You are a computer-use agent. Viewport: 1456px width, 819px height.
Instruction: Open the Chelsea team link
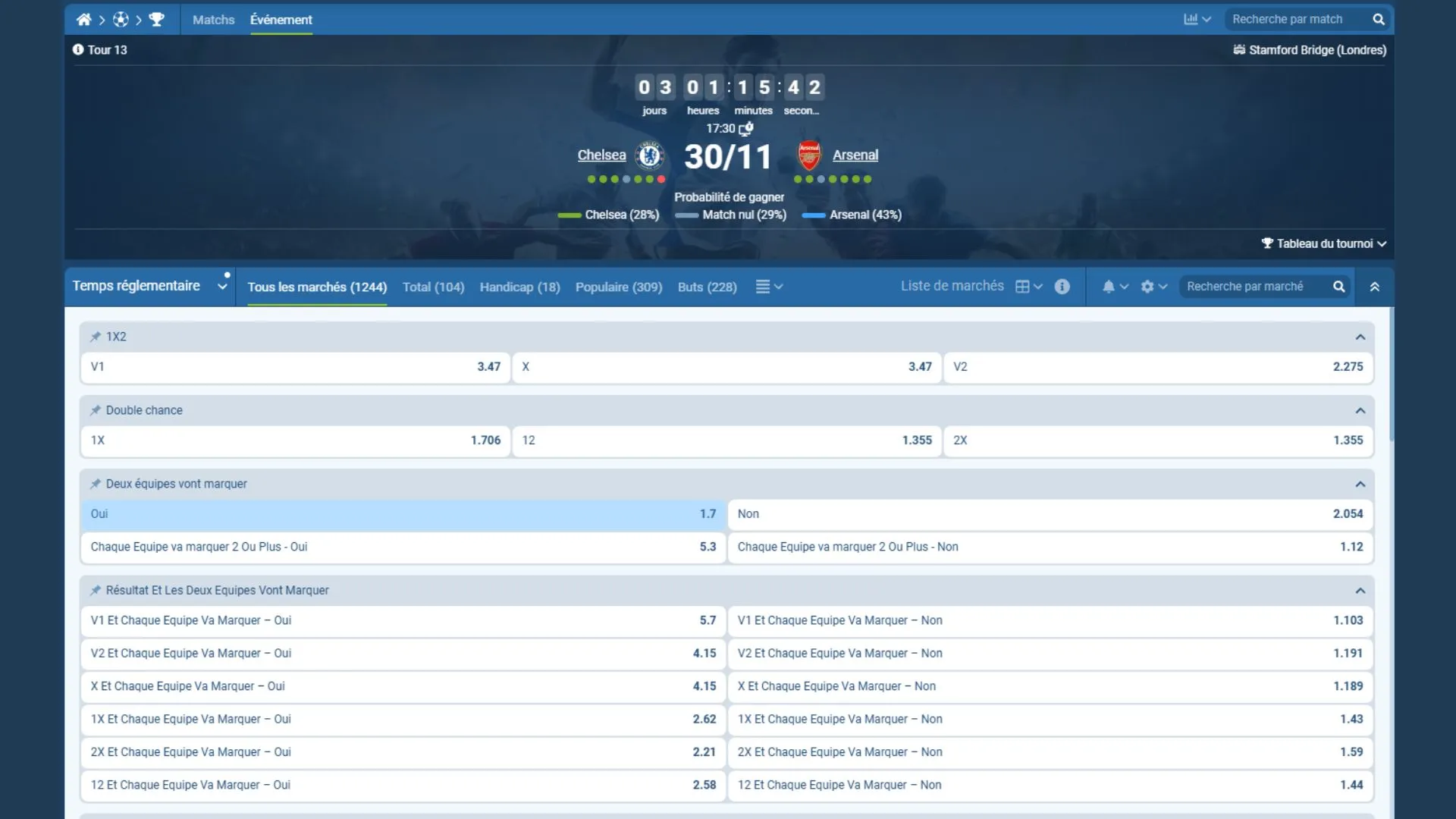601,155
